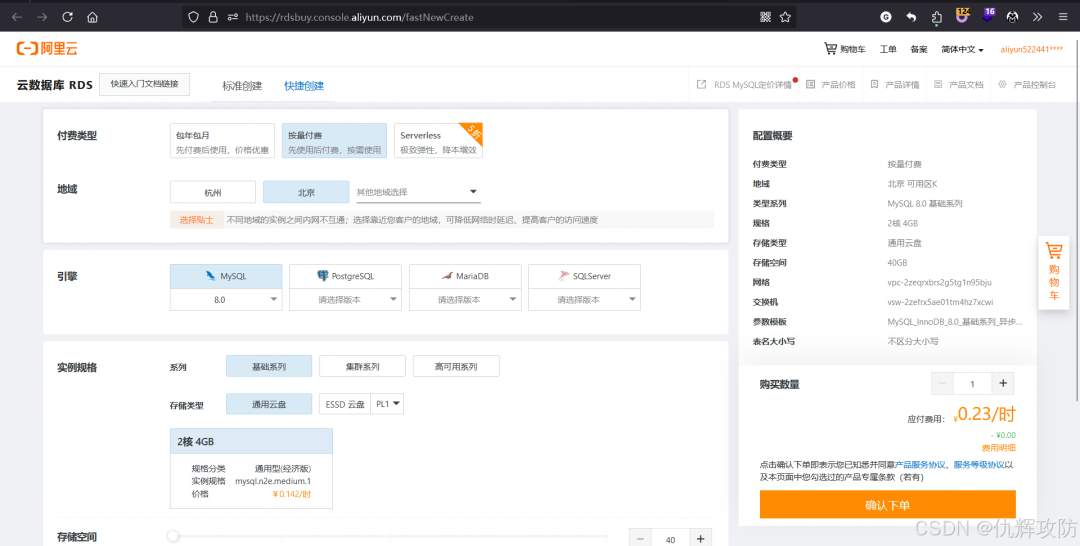The height and width of the screenshot is (546, 1080).
Task: Click 确认下单 confirm order button
Action: pyautogui.click(x=888, y=505)
